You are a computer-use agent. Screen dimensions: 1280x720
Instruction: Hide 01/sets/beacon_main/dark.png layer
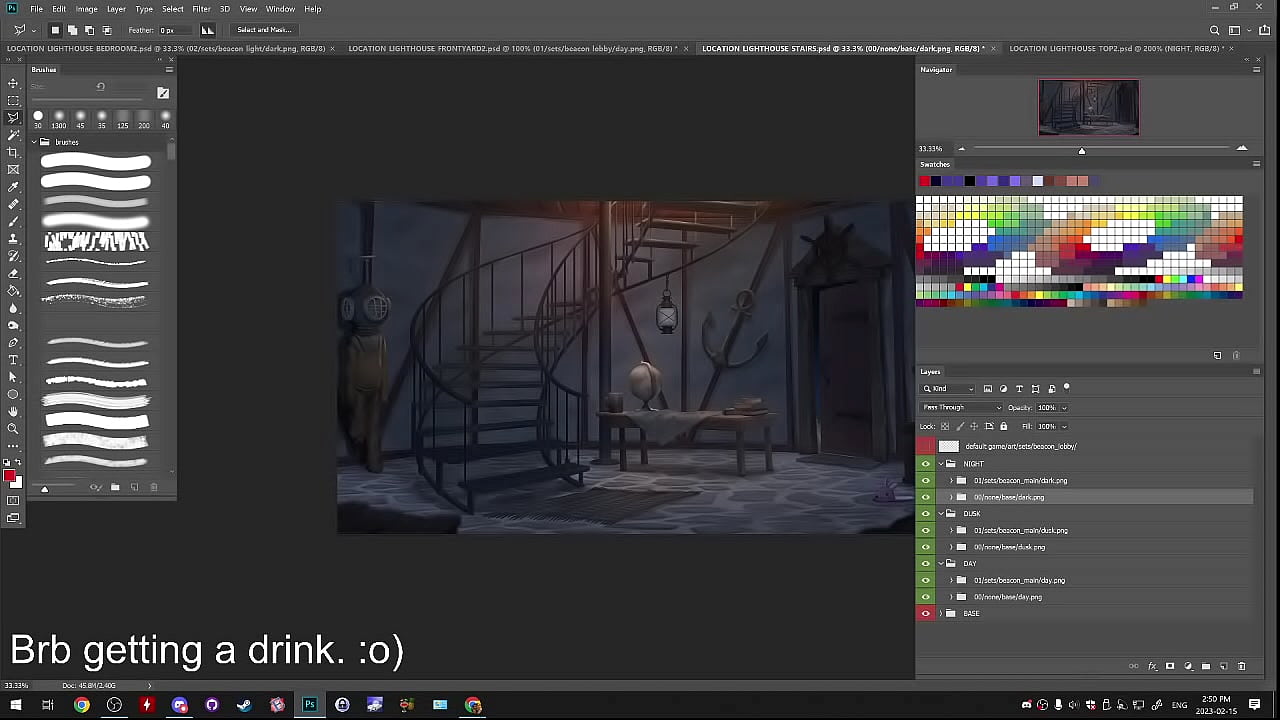925,481
